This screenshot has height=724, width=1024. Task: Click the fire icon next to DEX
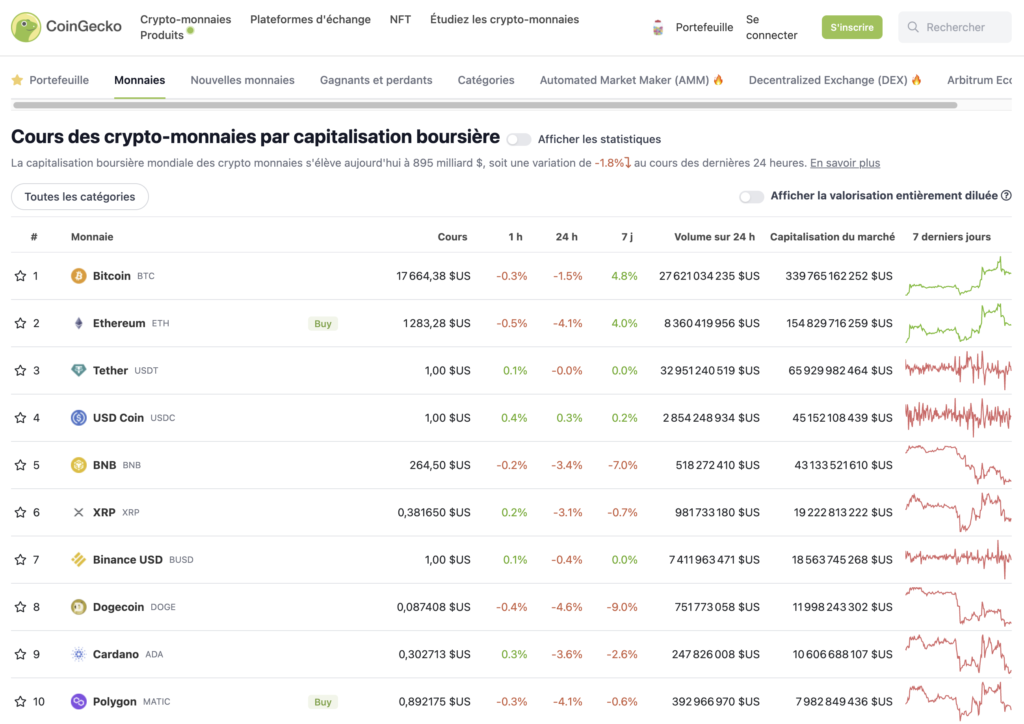click(917, 80)
